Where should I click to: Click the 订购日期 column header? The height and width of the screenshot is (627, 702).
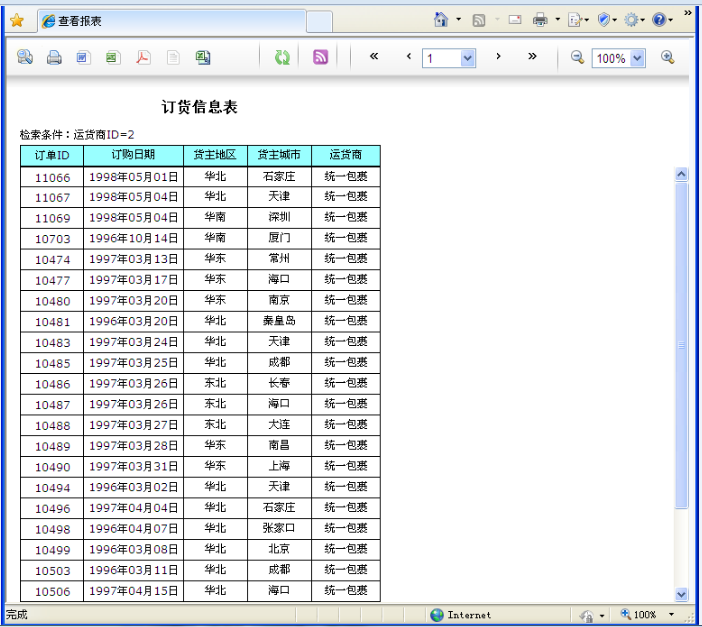pos(133,155)
